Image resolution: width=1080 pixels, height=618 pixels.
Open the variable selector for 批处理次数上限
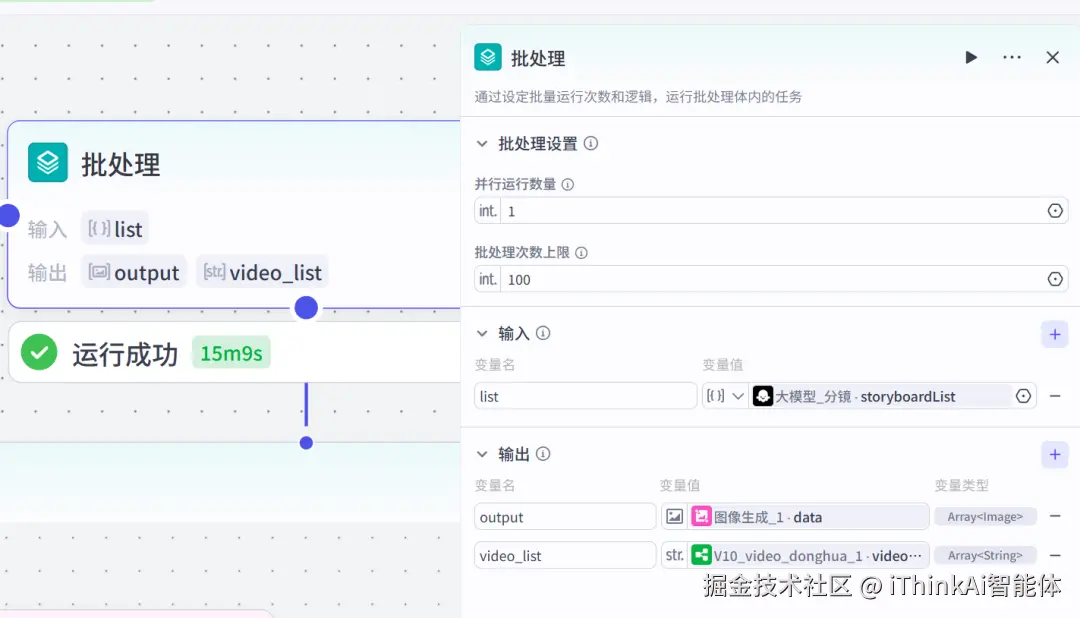pyautogui.click(x=1055, y=279)
